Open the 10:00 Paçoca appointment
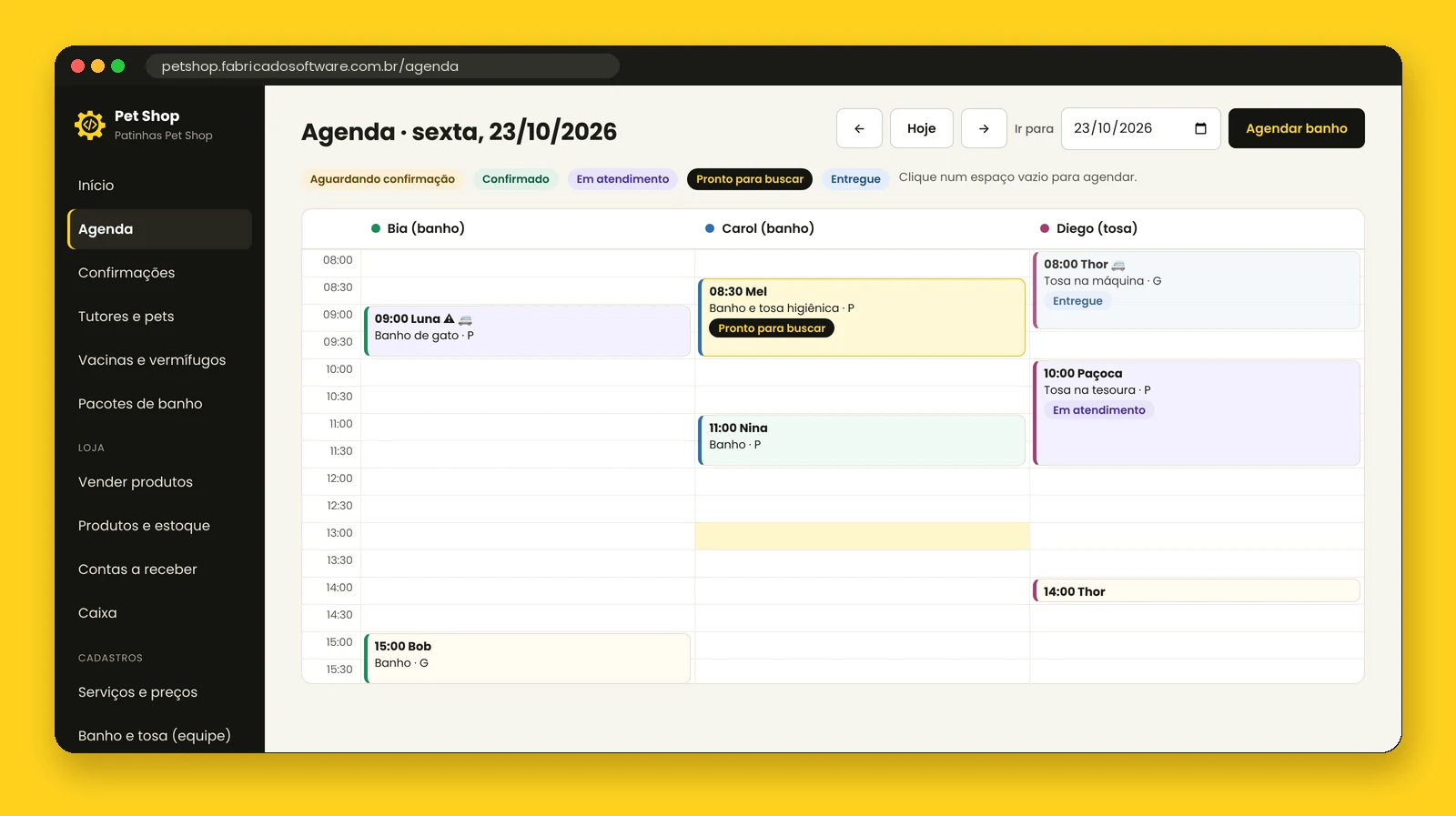 pyautogui.click(x=1197, y=413)
